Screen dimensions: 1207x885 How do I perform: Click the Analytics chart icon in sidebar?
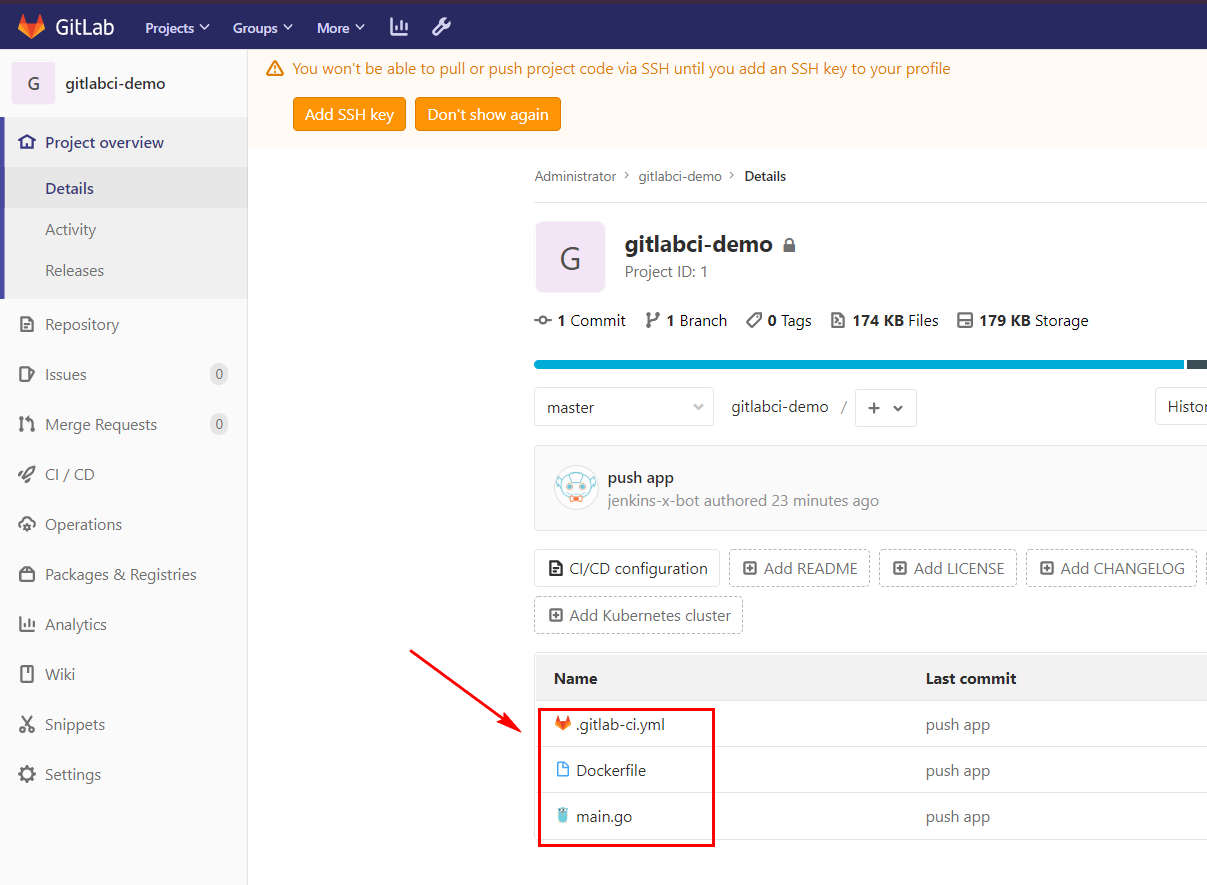pyautogui.click(x=27, y=624)
